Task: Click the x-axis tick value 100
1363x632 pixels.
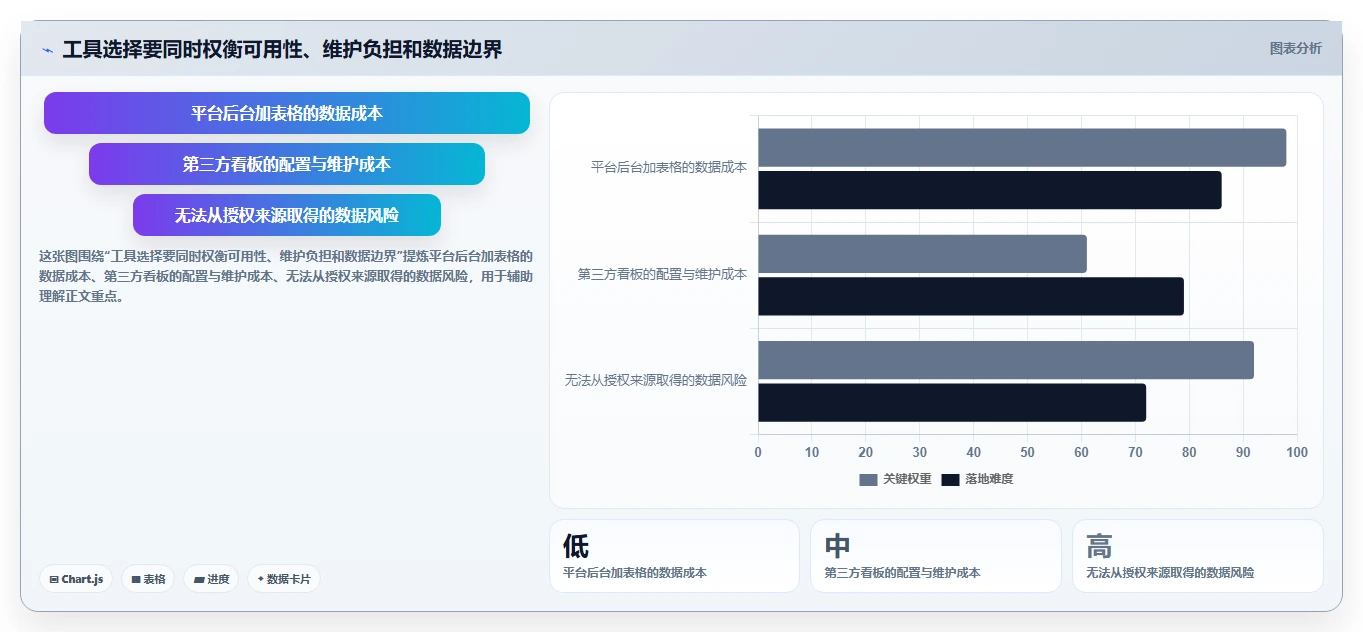Action: 1297,453
